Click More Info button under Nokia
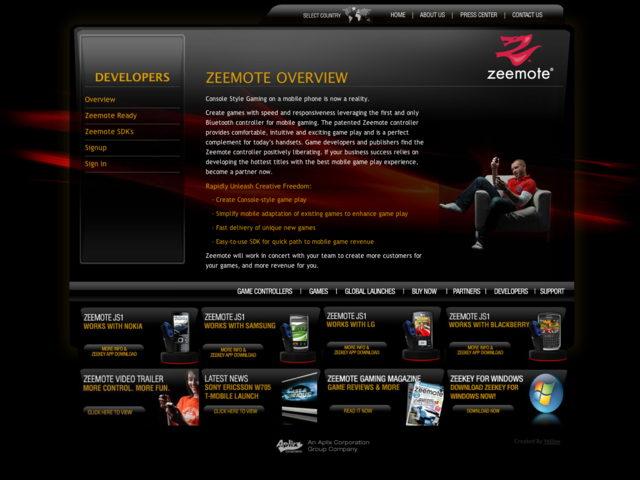The image size is (640, 480). 114,351
